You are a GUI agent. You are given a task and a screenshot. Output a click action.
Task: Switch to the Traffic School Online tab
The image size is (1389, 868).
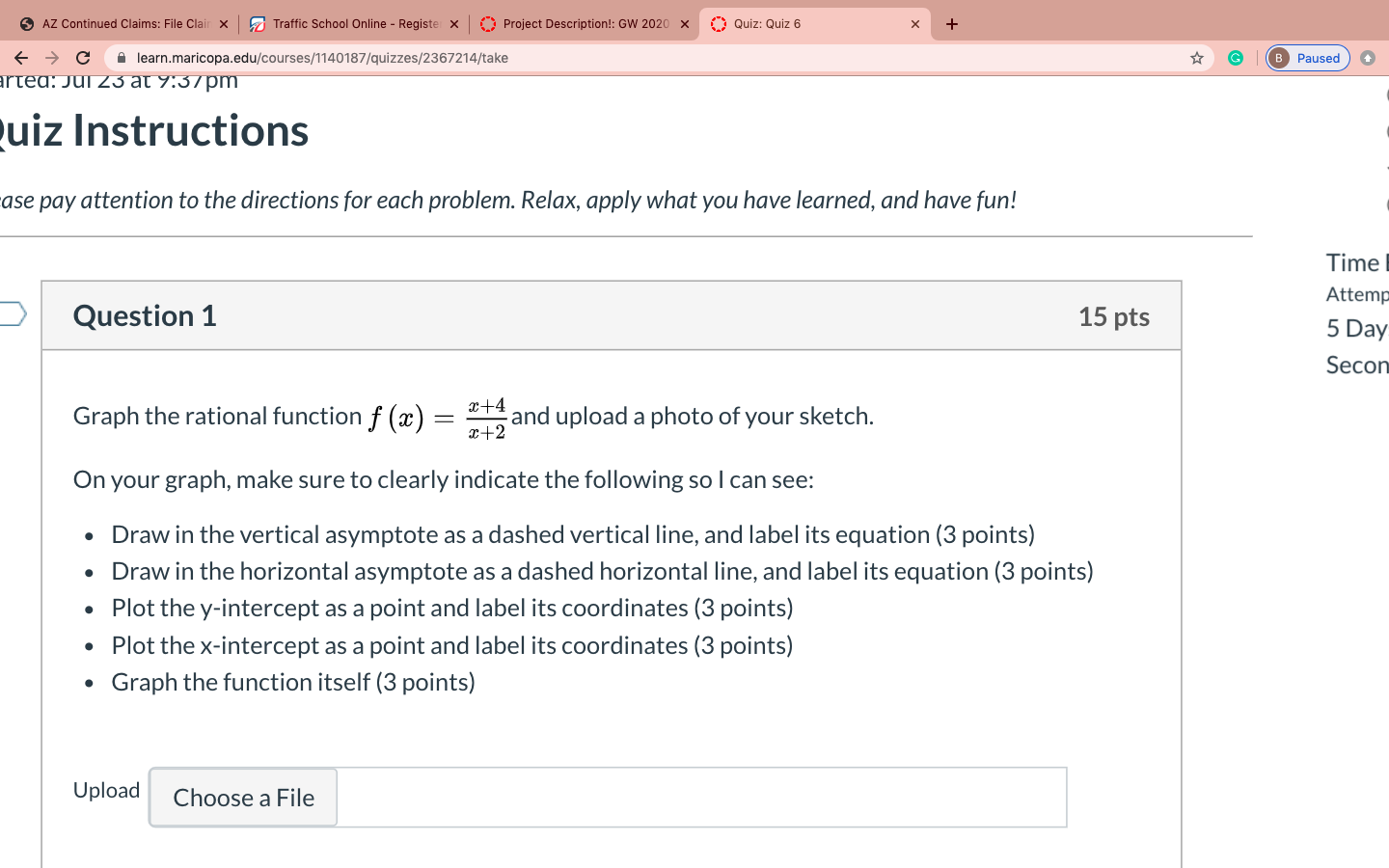point(347,23)
